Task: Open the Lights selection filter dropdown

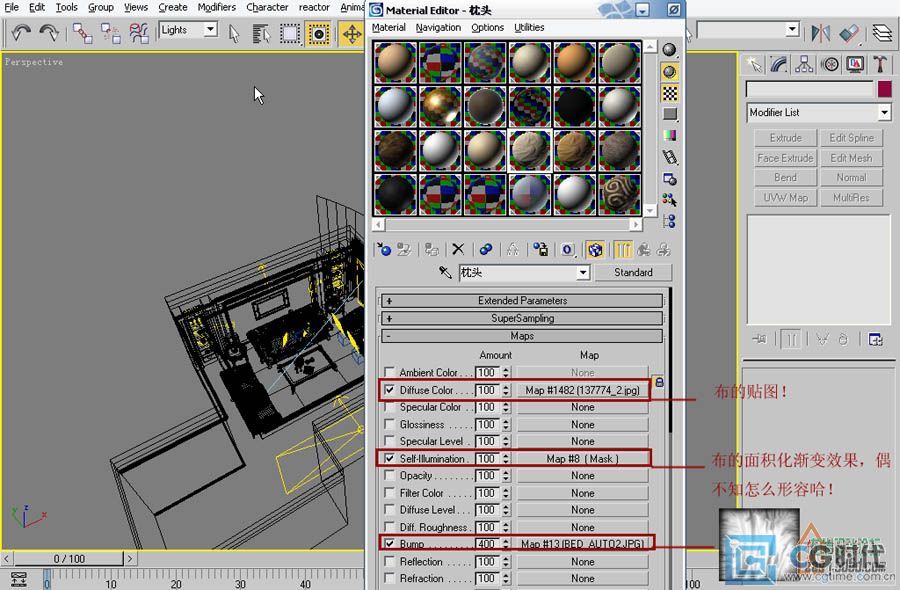Action: (211, 29)
